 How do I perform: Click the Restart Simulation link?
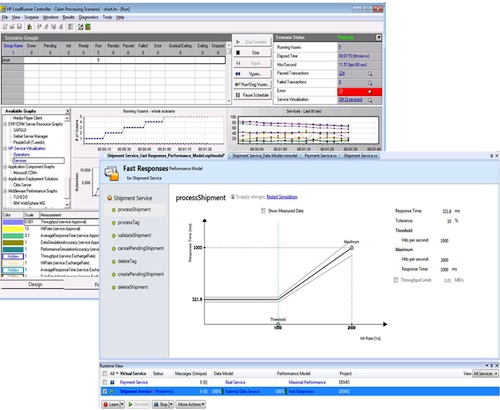pyautogui.click(x=282, y=197)
